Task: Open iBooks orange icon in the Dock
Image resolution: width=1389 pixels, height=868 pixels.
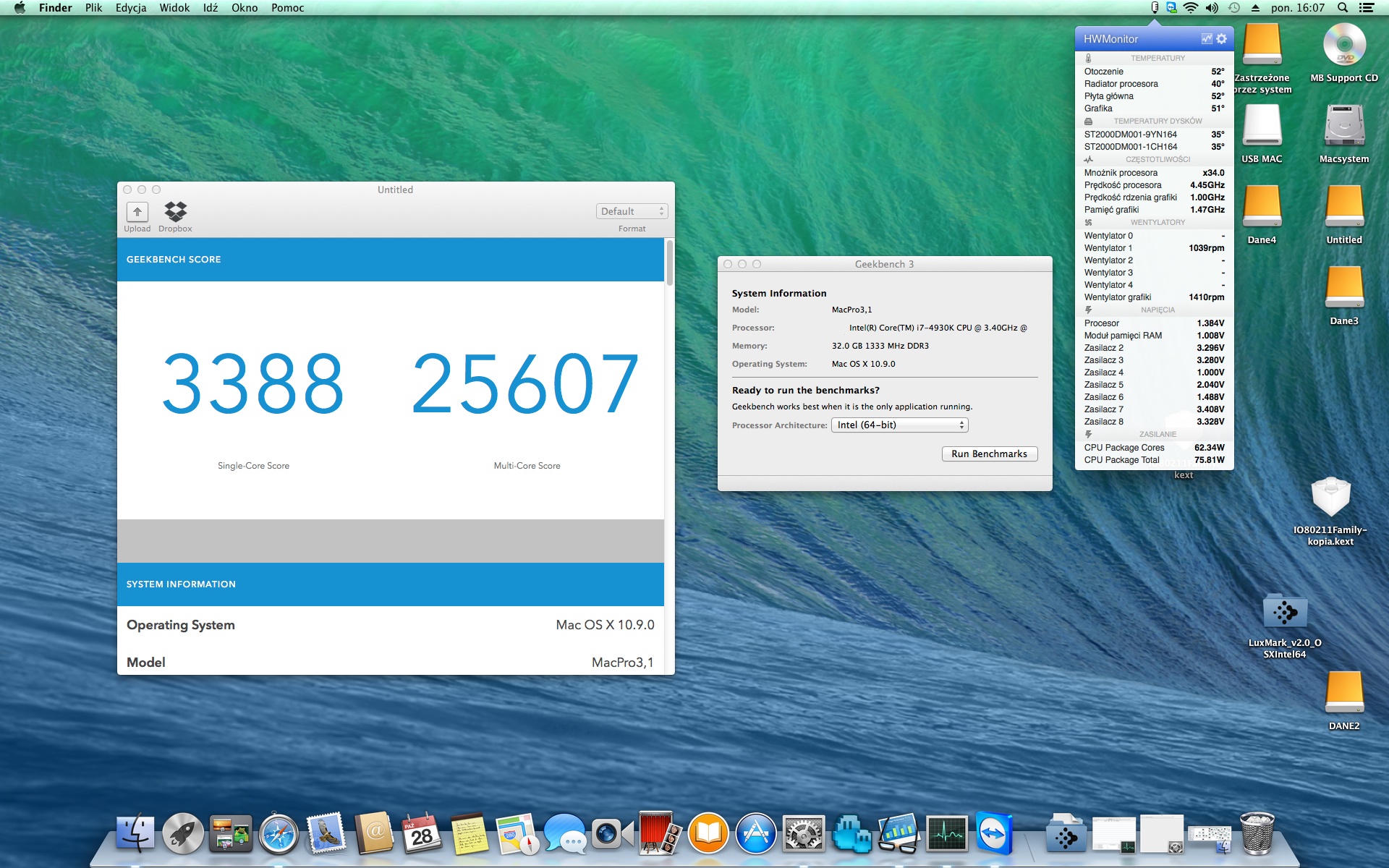Action: [708, 834]
